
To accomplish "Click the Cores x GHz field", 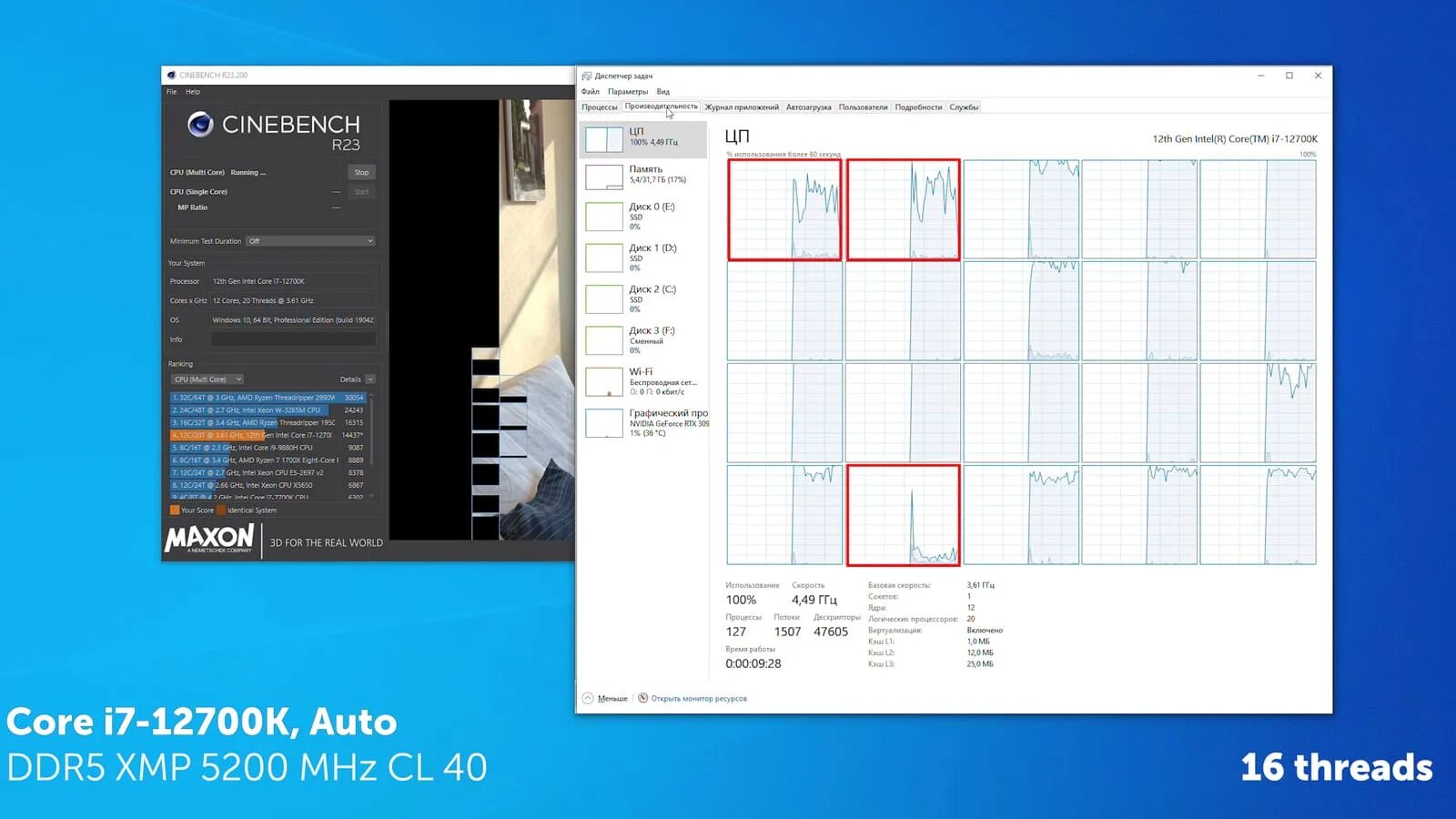I will coord(293,300).
